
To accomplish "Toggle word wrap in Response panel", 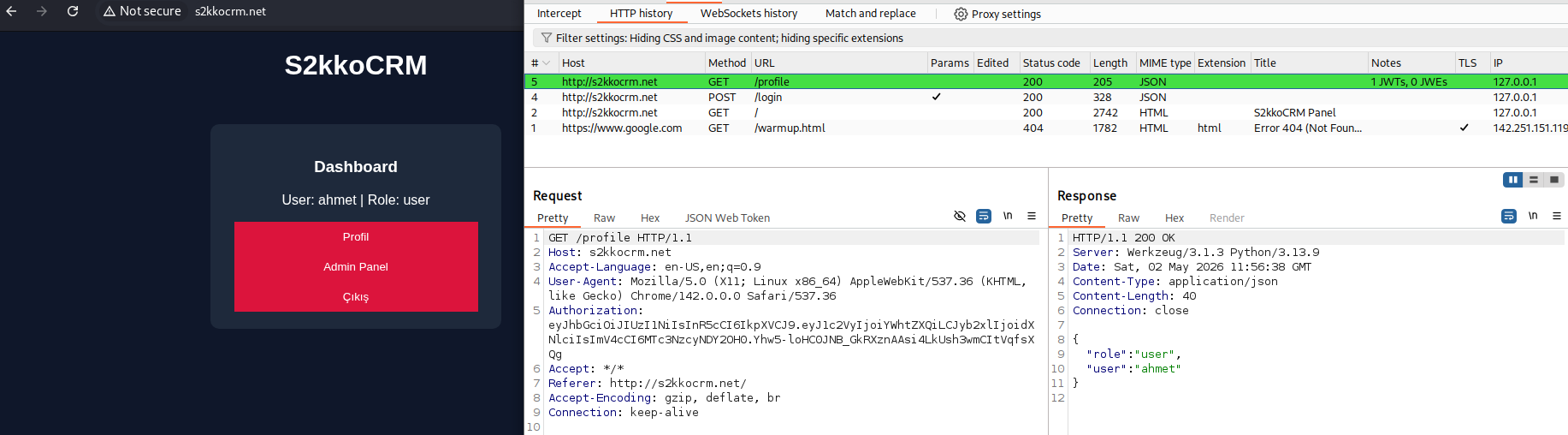I will [1509, 216].
